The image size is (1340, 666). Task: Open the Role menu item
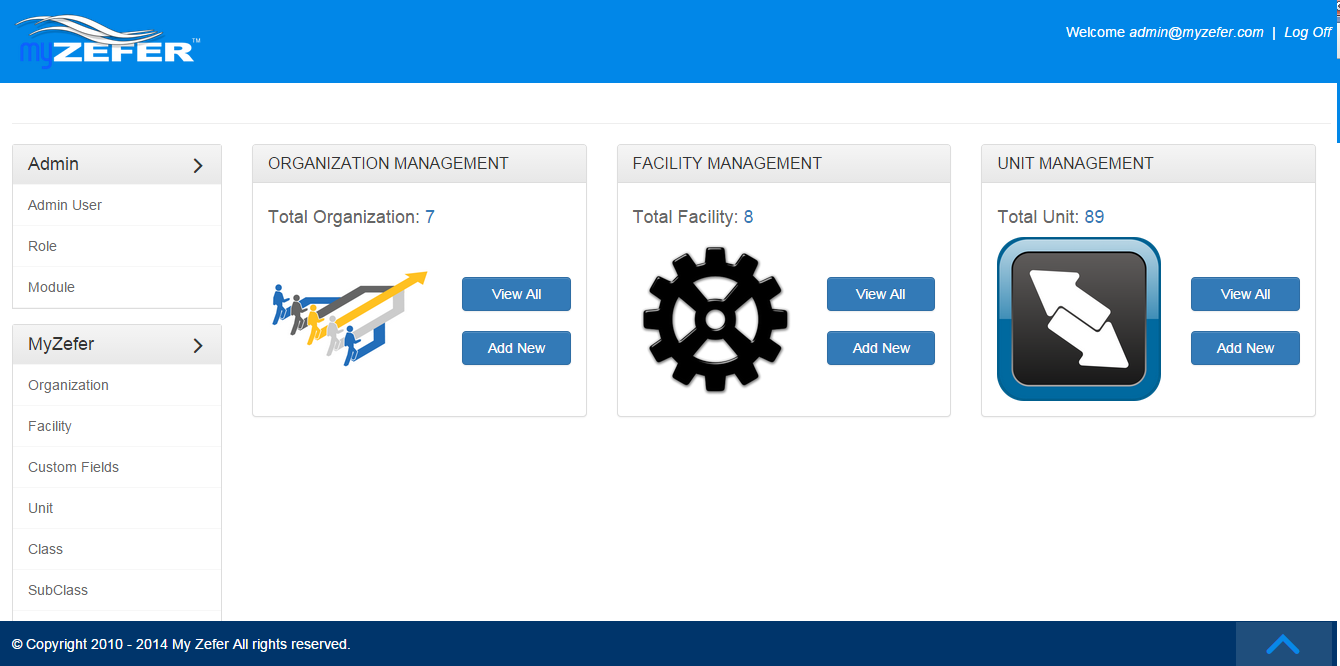pyautogui.click(x=42, y=246)
